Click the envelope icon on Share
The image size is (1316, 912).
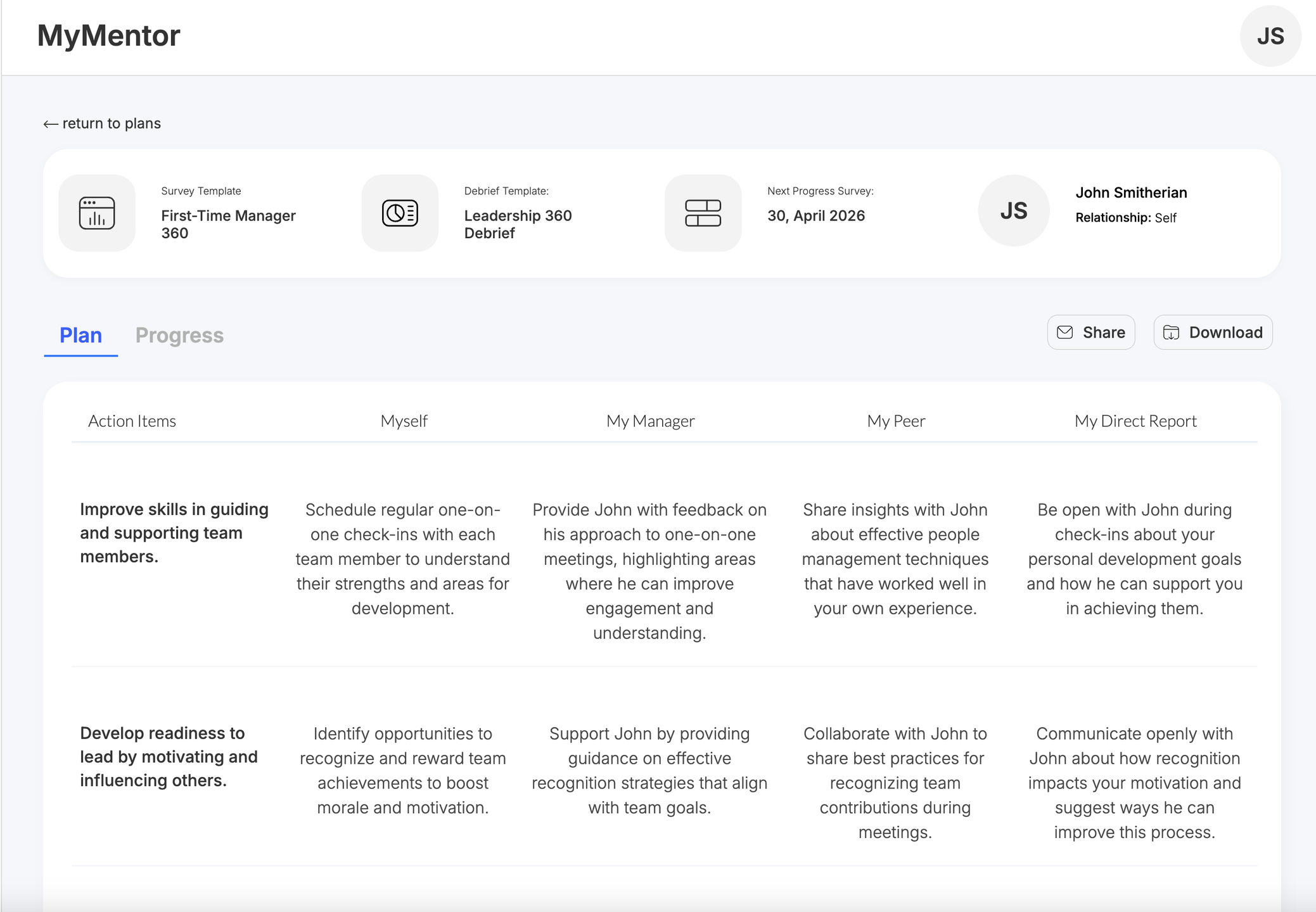click(x=1065, y=332)
